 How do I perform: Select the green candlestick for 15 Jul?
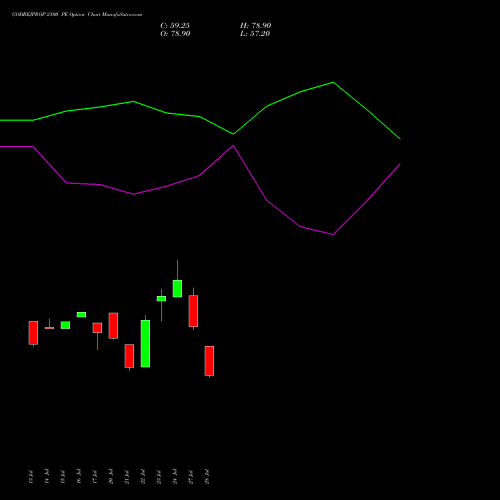pos(65,325)
